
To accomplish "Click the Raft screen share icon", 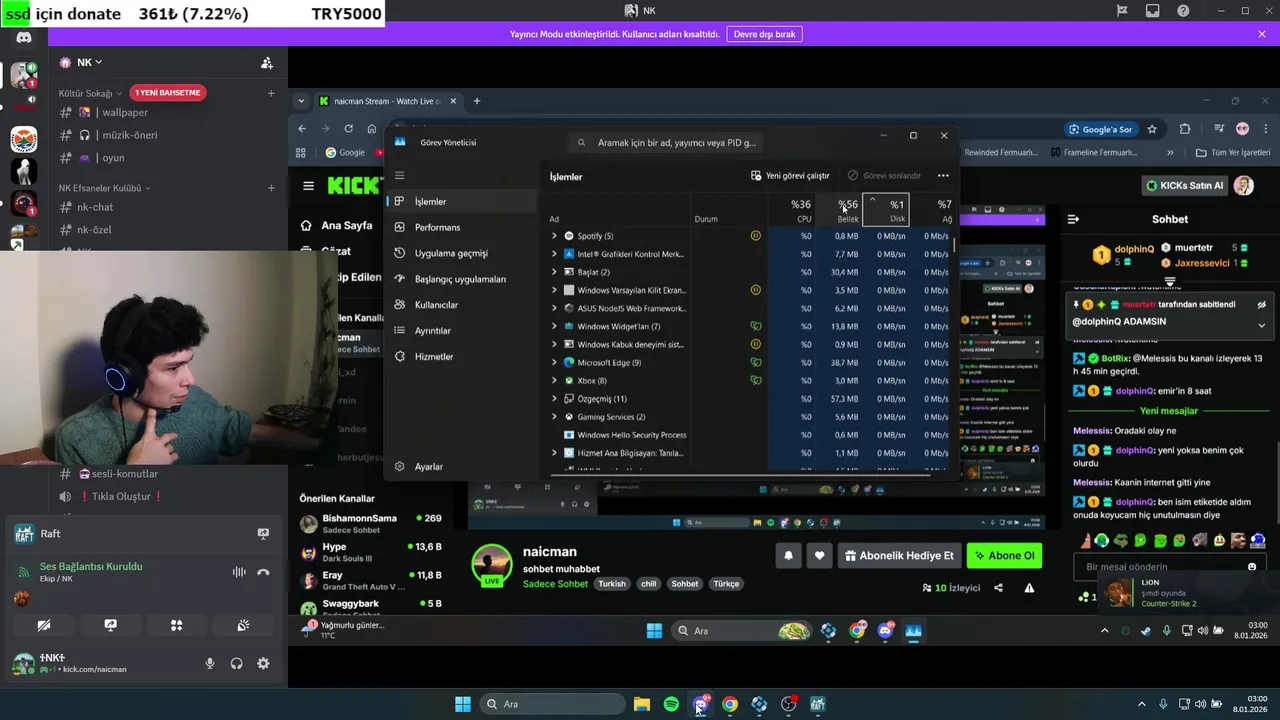I will pos(263,534).
